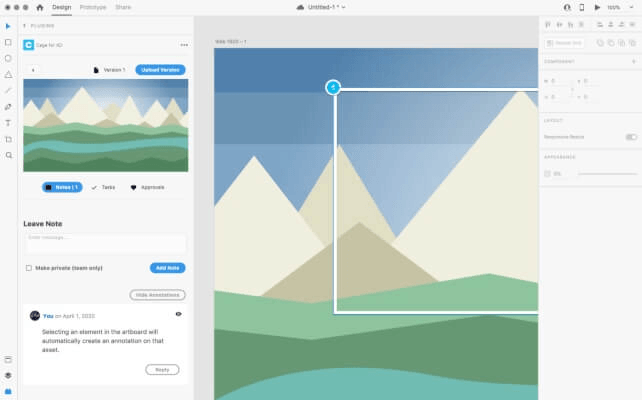Adjust the opacity slider under Appearance
This screenshot has width=642, height=400.
(x=608, y=174)
